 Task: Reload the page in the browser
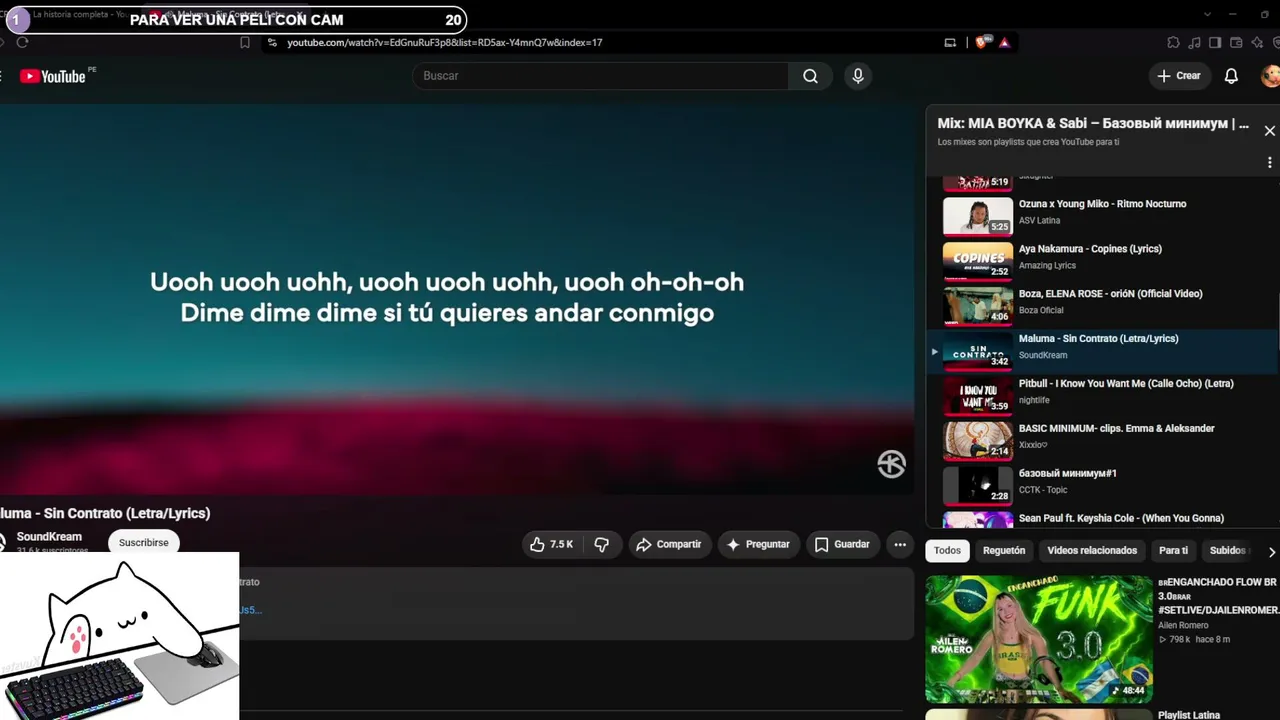pos(22,42)
